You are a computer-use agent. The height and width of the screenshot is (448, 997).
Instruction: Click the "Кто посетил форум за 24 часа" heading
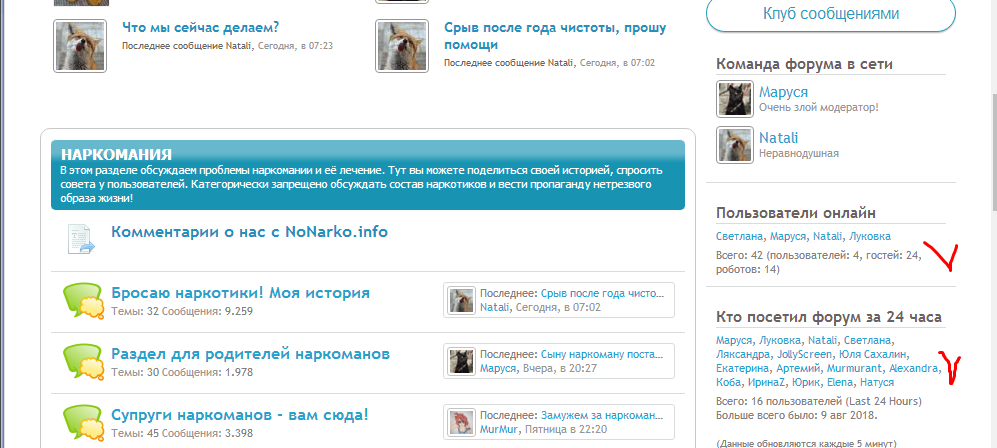(x=829, y=317)
